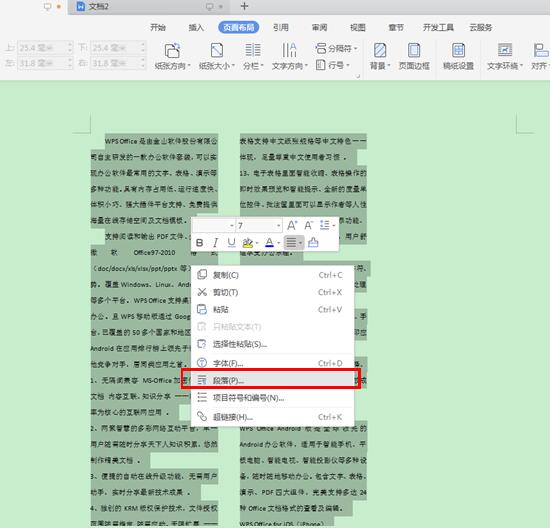Image resolution: width=550 pixels, height=528 pixels.
Task: Open the 分栏 columns tool
Action: [x=253, y=56]
